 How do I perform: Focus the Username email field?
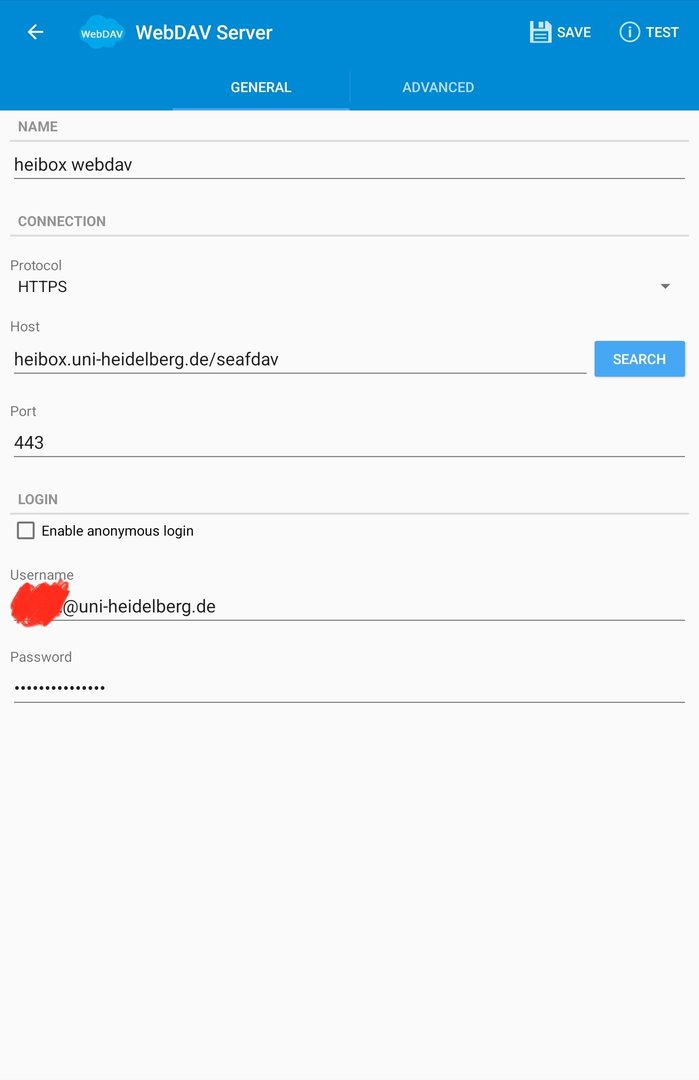[349, 606]
